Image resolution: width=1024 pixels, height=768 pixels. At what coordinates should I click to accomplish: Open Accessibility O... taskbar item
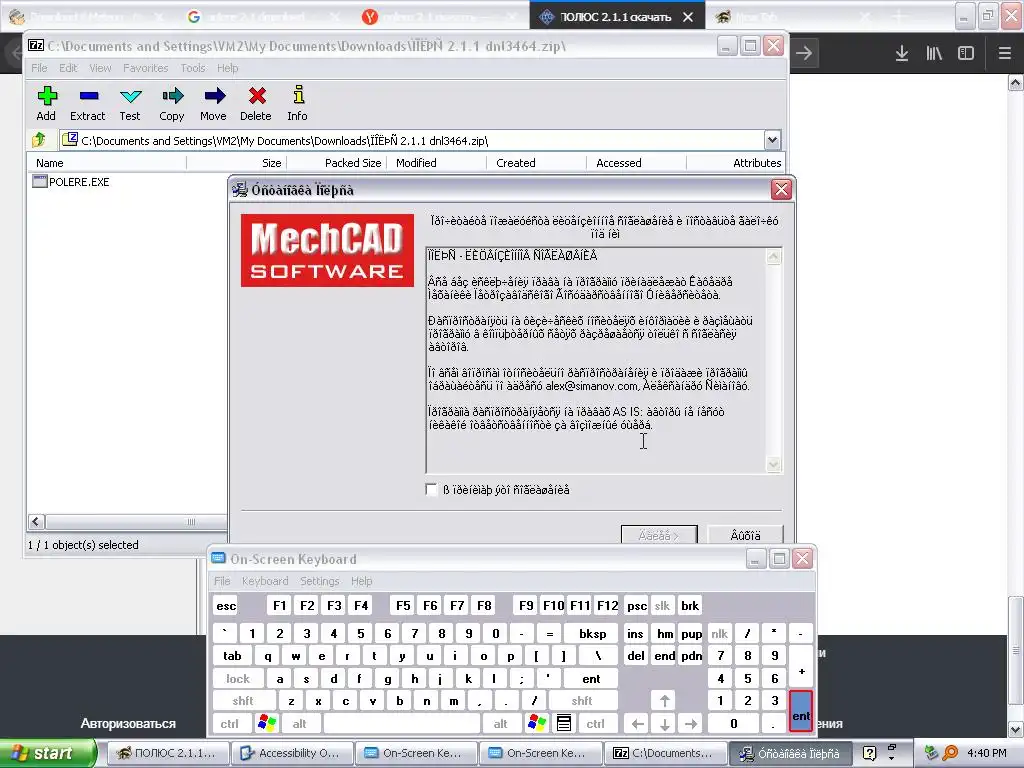pyautogui.click(x=292, y=753)
